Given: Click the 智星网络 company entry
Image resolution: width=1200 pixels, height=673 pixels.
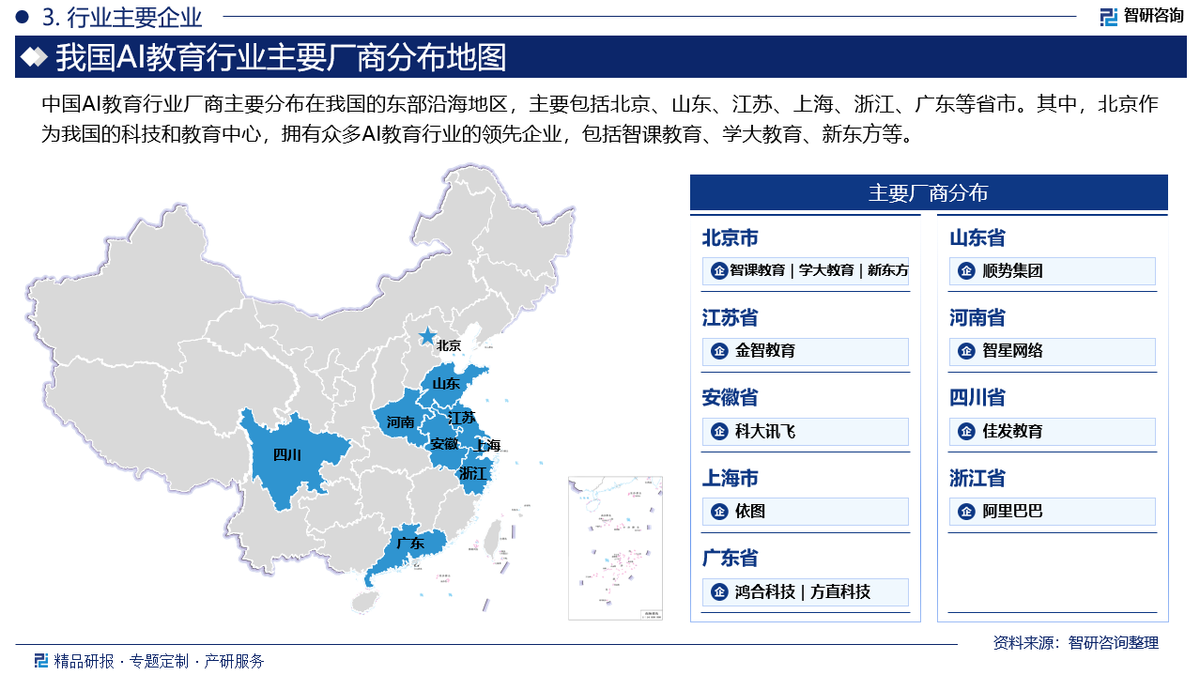Looking at the screenshot, I should (1052, 351).
